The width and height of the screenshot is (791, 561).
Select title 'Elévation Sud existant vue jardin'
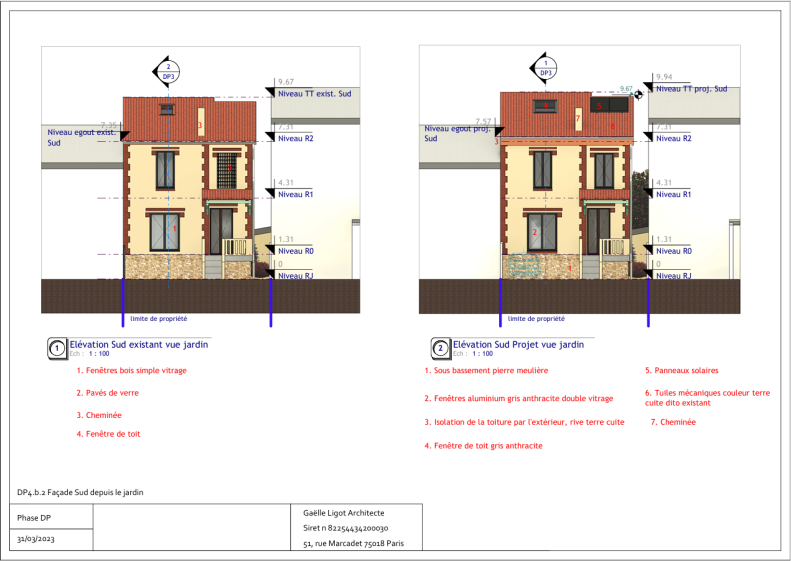(139, 345)
